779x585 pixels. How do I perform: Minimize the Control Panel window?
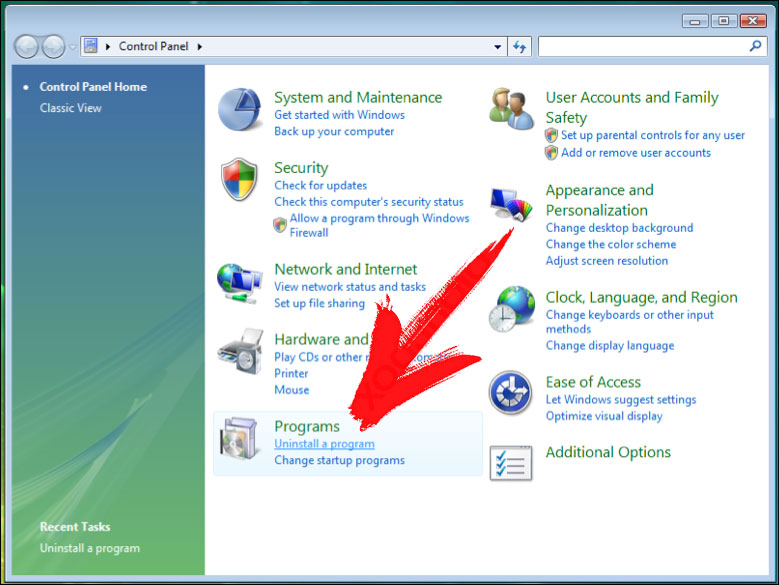point(696,21)
